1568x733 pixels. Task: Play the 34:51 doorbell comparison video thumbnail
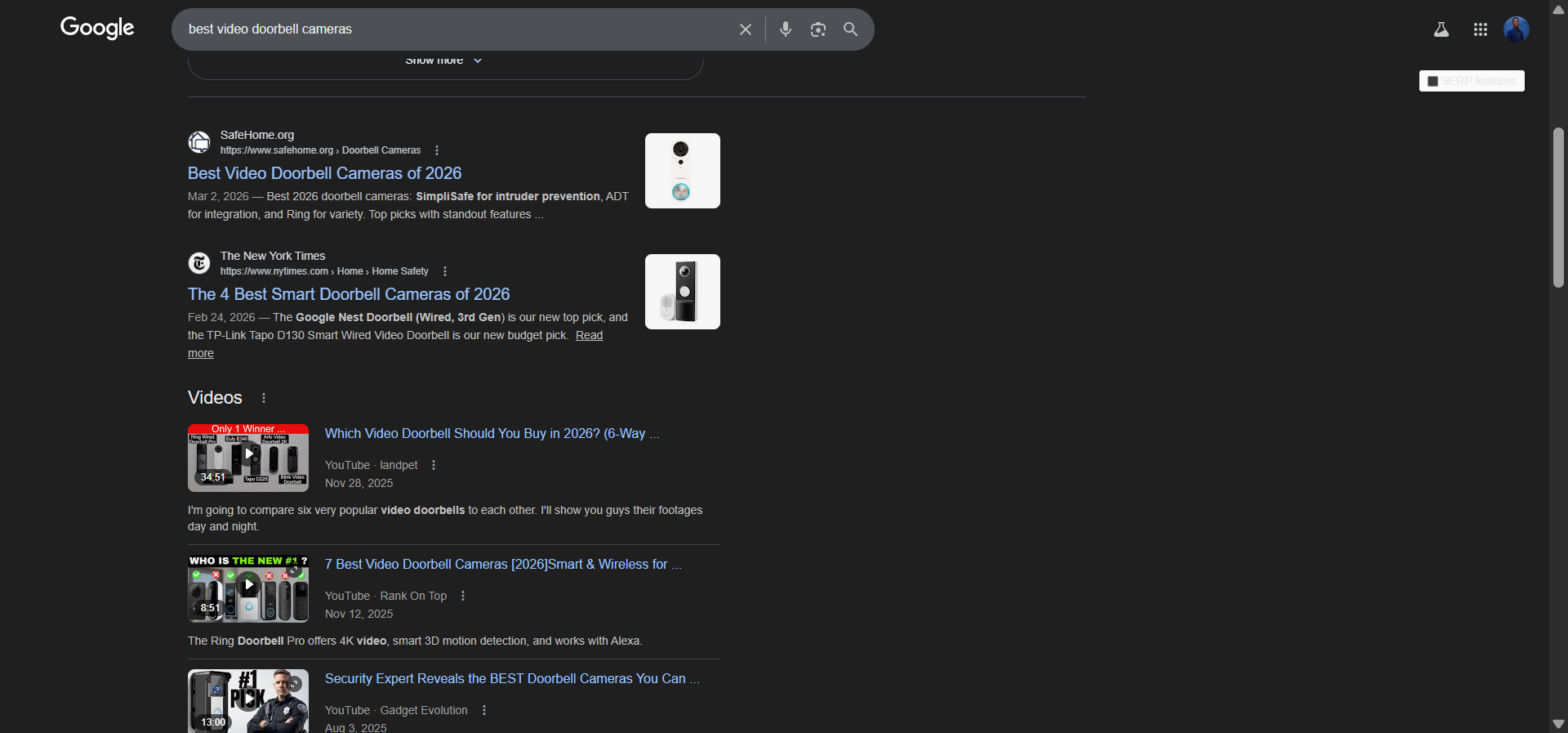tap(248, 458)
